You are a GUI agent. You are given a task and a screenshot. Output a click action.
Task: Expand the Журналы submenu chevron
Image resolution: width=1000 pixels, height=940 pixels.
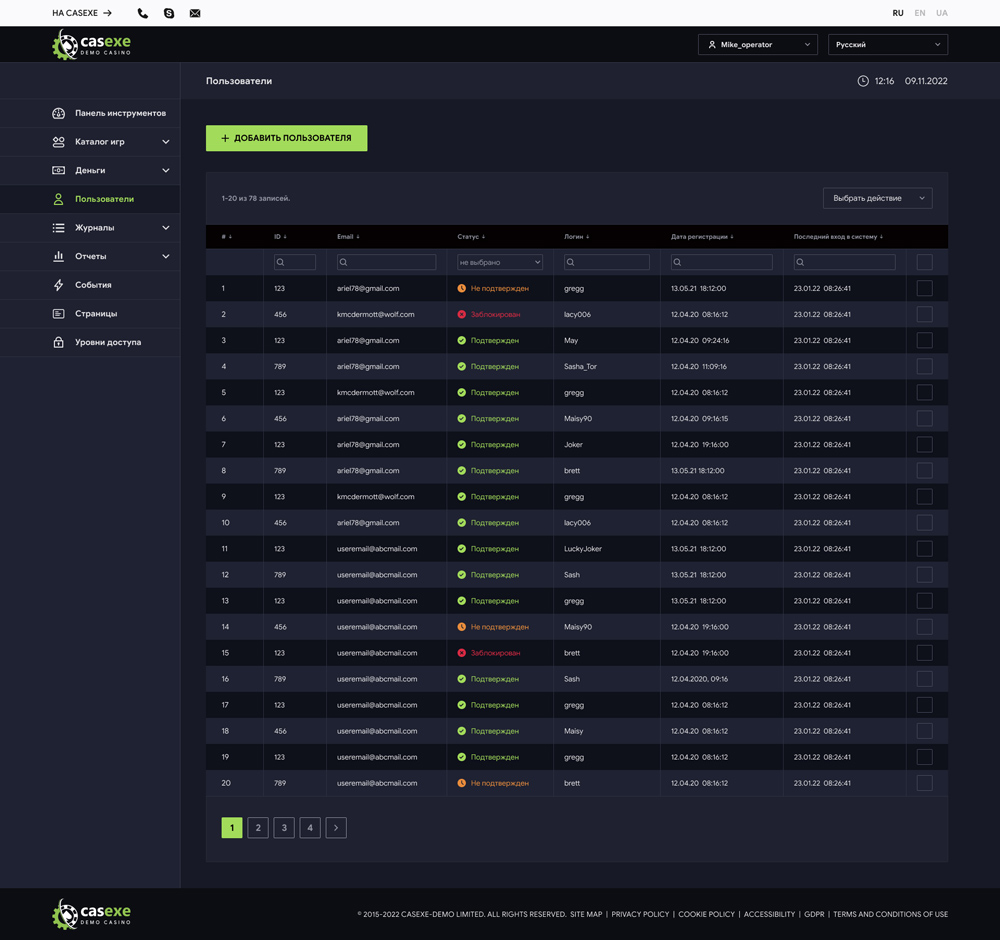(x=166, y=228)
